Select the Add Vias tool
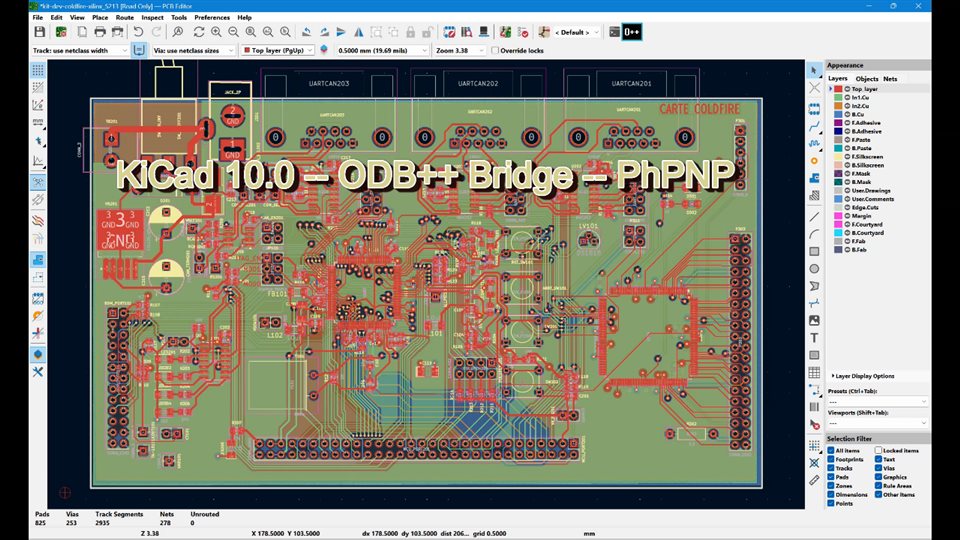This screenshot has height=540, width=960. 814,161
